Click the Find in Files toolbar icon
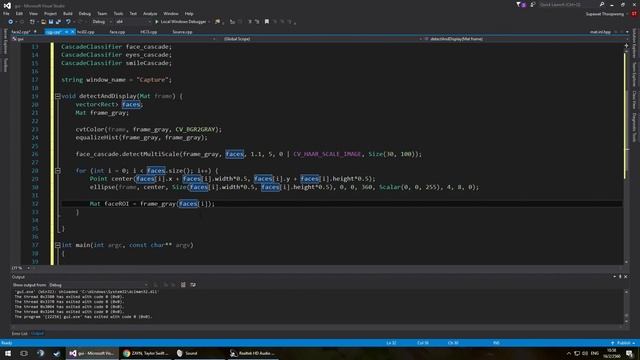This screenshot has width=640, height=360. coord(218,22)
